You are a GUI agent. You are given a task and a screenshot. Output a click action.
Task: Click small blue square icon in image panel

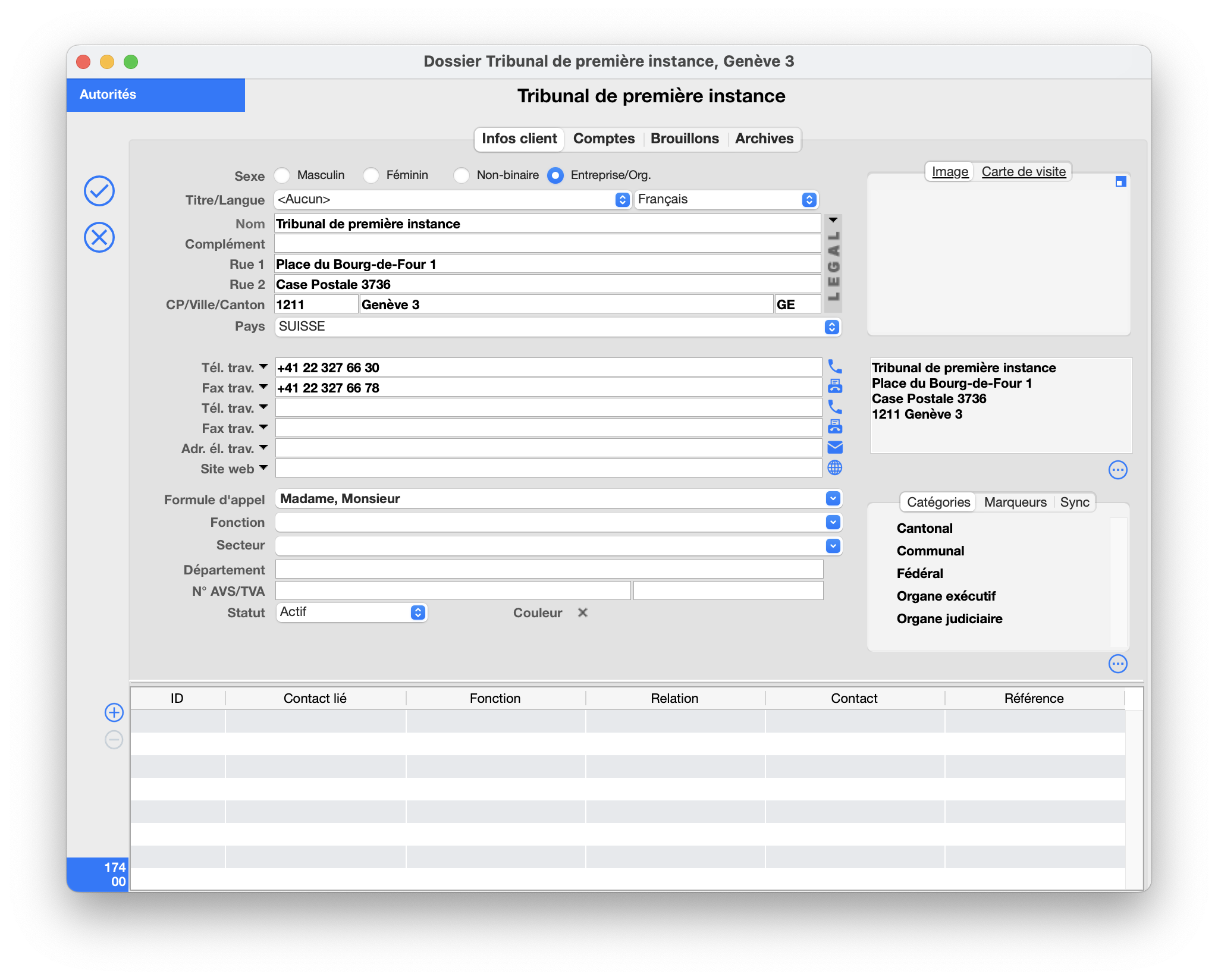click(1120, 182)
